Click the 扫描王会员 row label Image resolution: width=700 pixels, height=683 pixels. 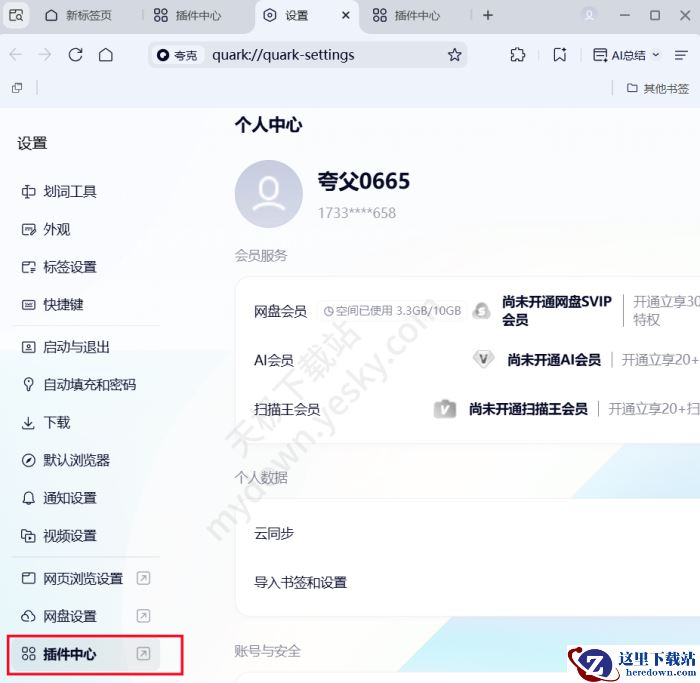pyautogui.click(x=287, y=409)
